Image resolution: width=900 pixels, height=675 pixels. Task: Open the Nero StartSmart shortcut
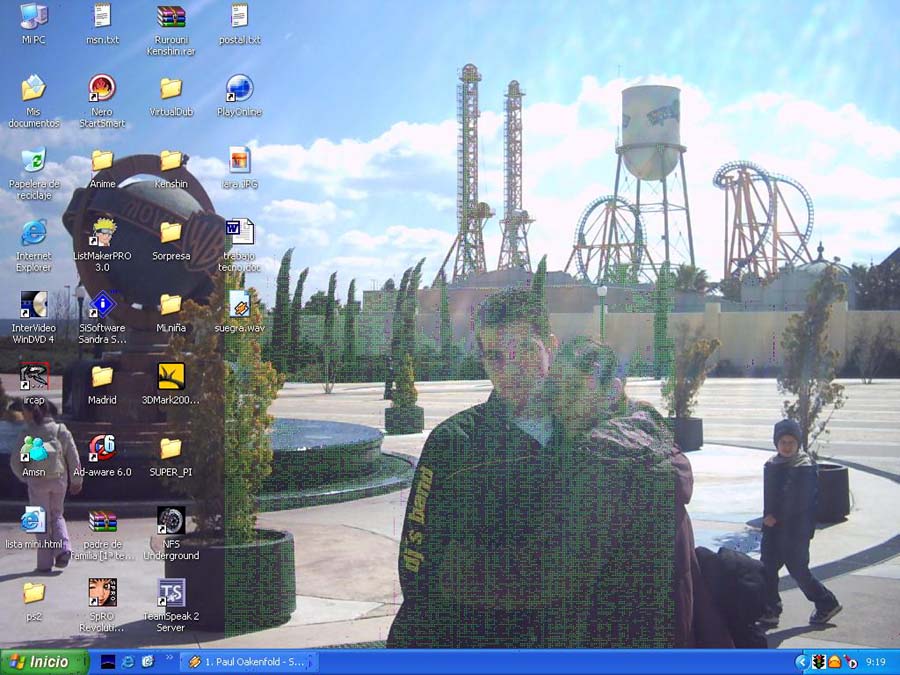tap(102, 90)
